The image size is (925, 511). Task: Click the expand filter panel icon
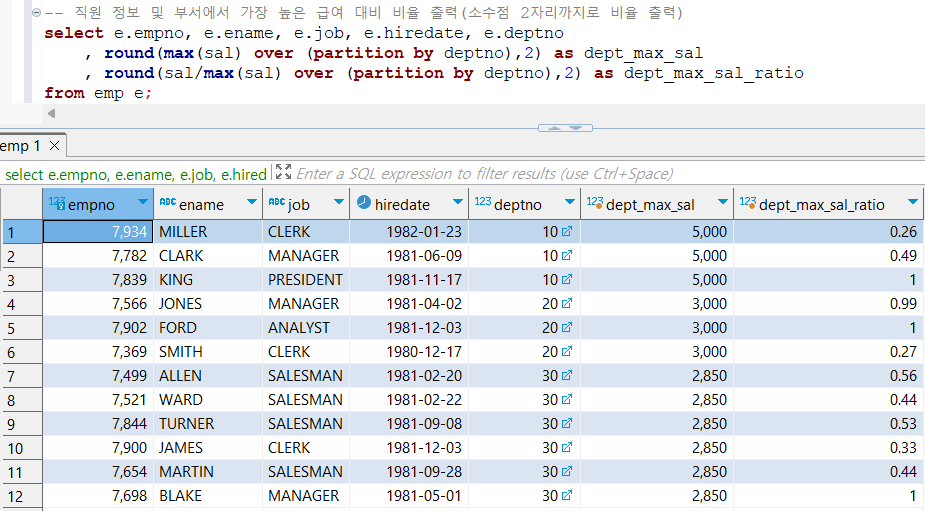coord(283,172)
